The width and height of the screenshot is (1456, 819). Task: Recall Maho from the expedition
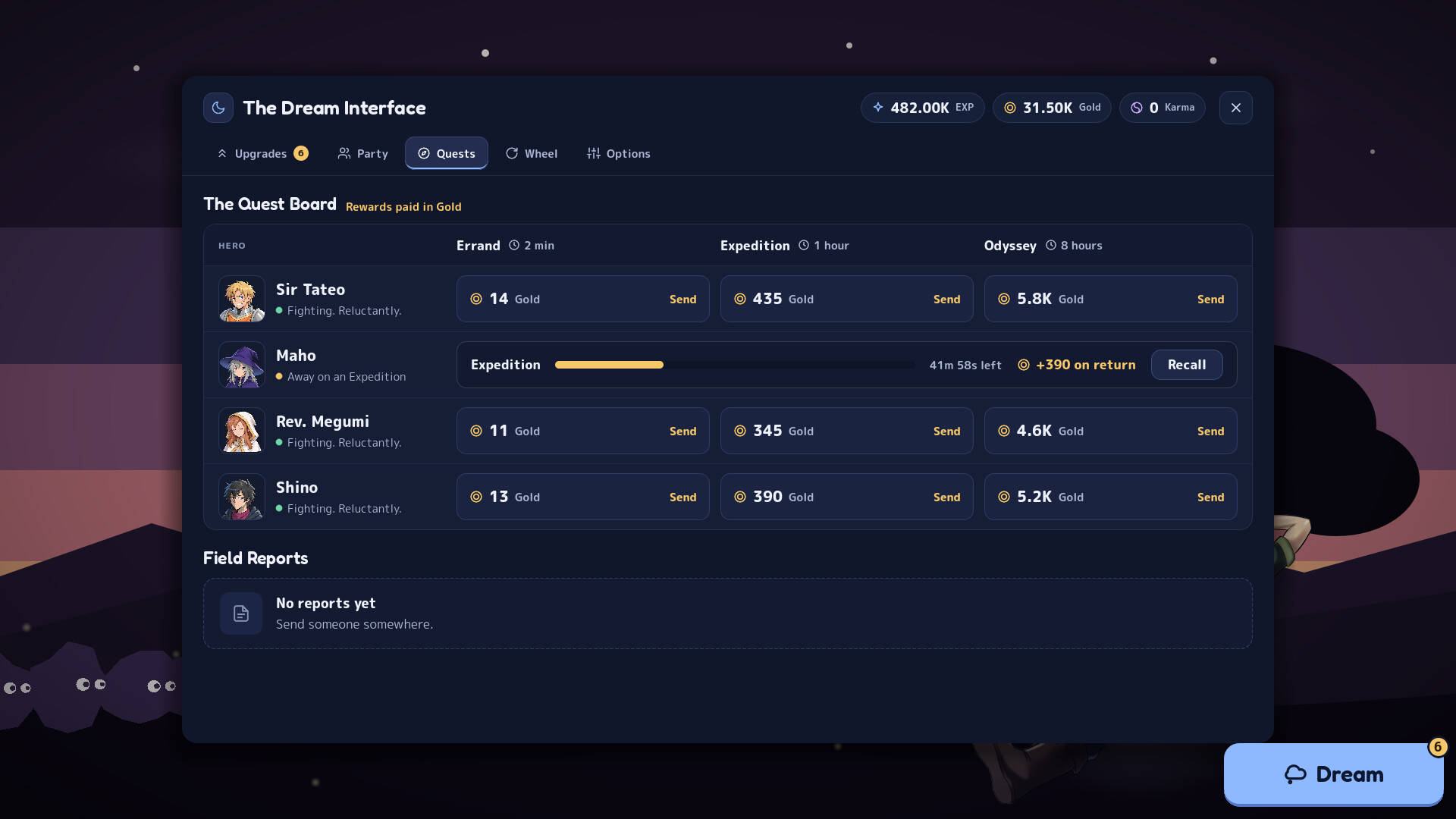coord(1186,365)
